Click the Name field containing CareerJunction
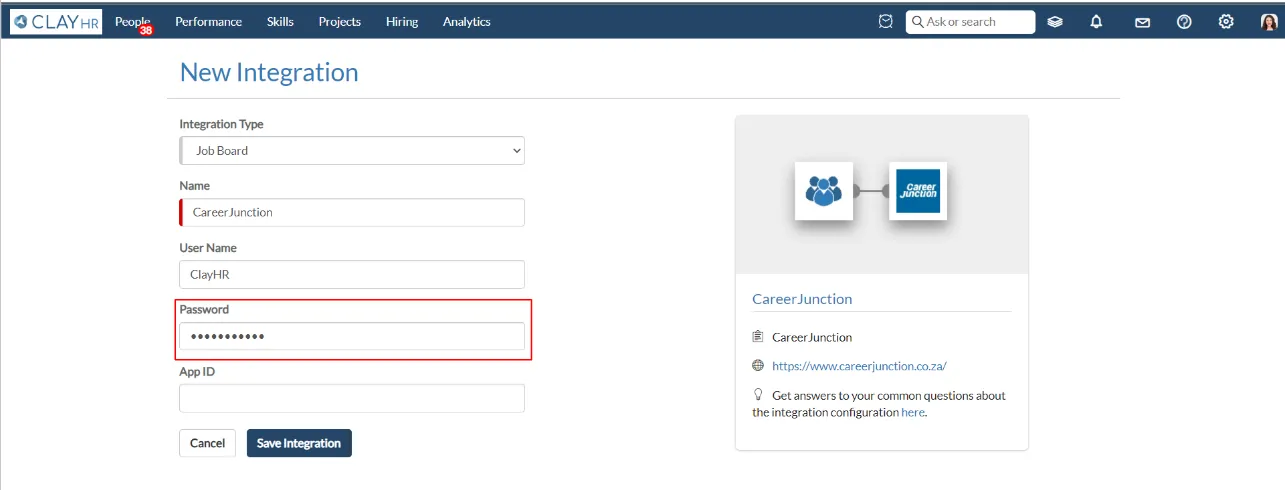 pos(352,213)
